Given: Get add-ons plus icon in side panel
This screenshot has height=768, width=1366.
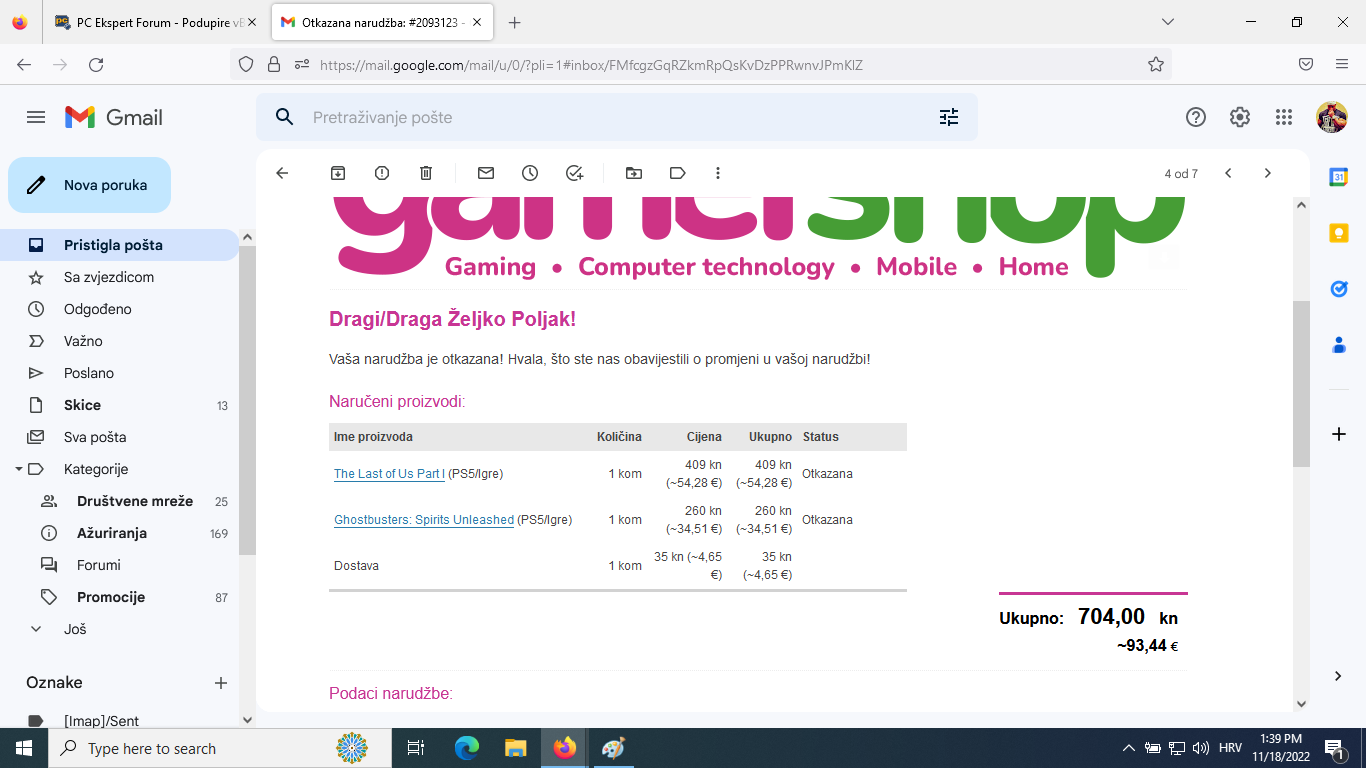Looking at the screenshot, I should coord(1338,434).
